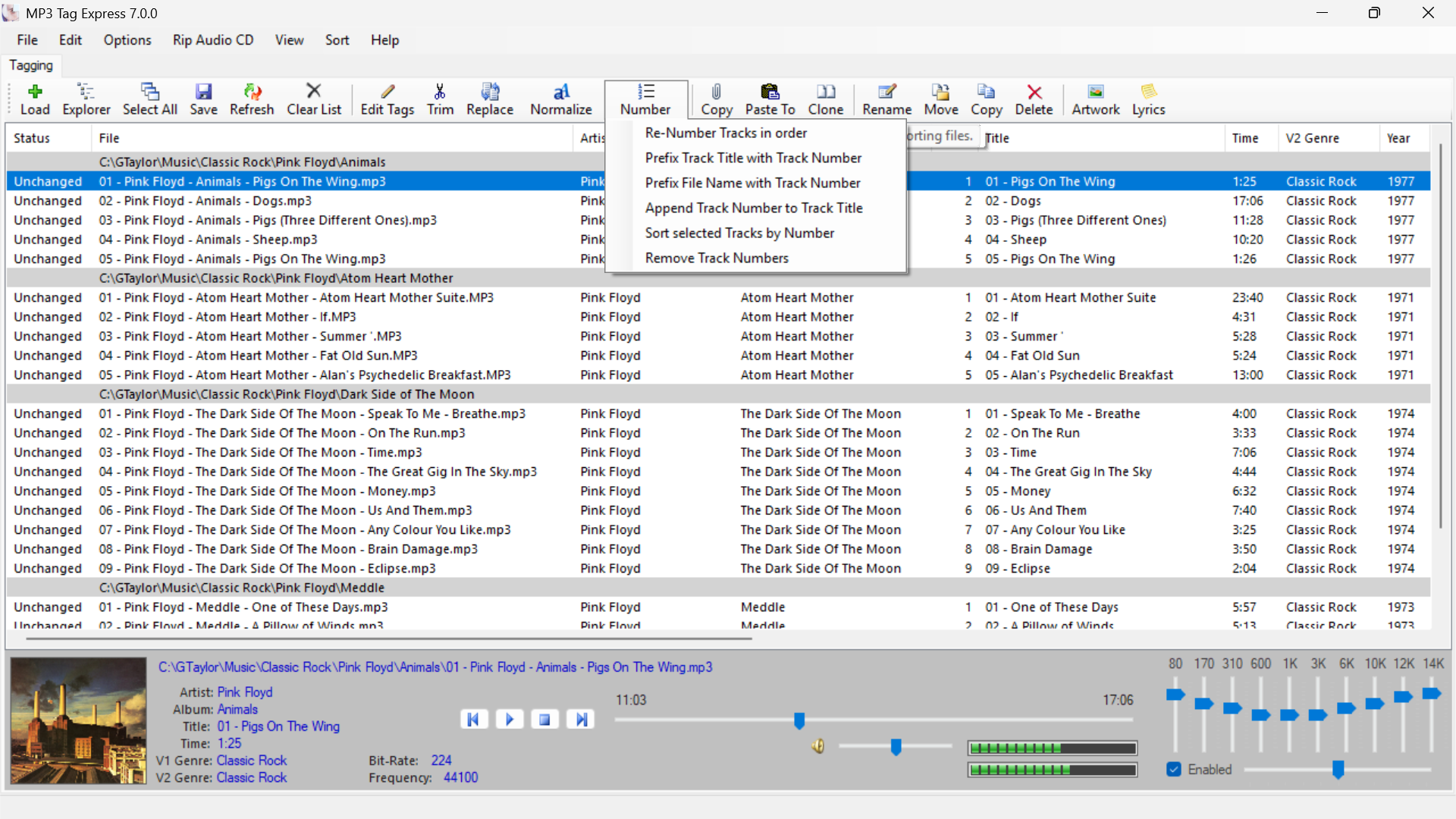Open the Edit Tags tool

[388, 99]
